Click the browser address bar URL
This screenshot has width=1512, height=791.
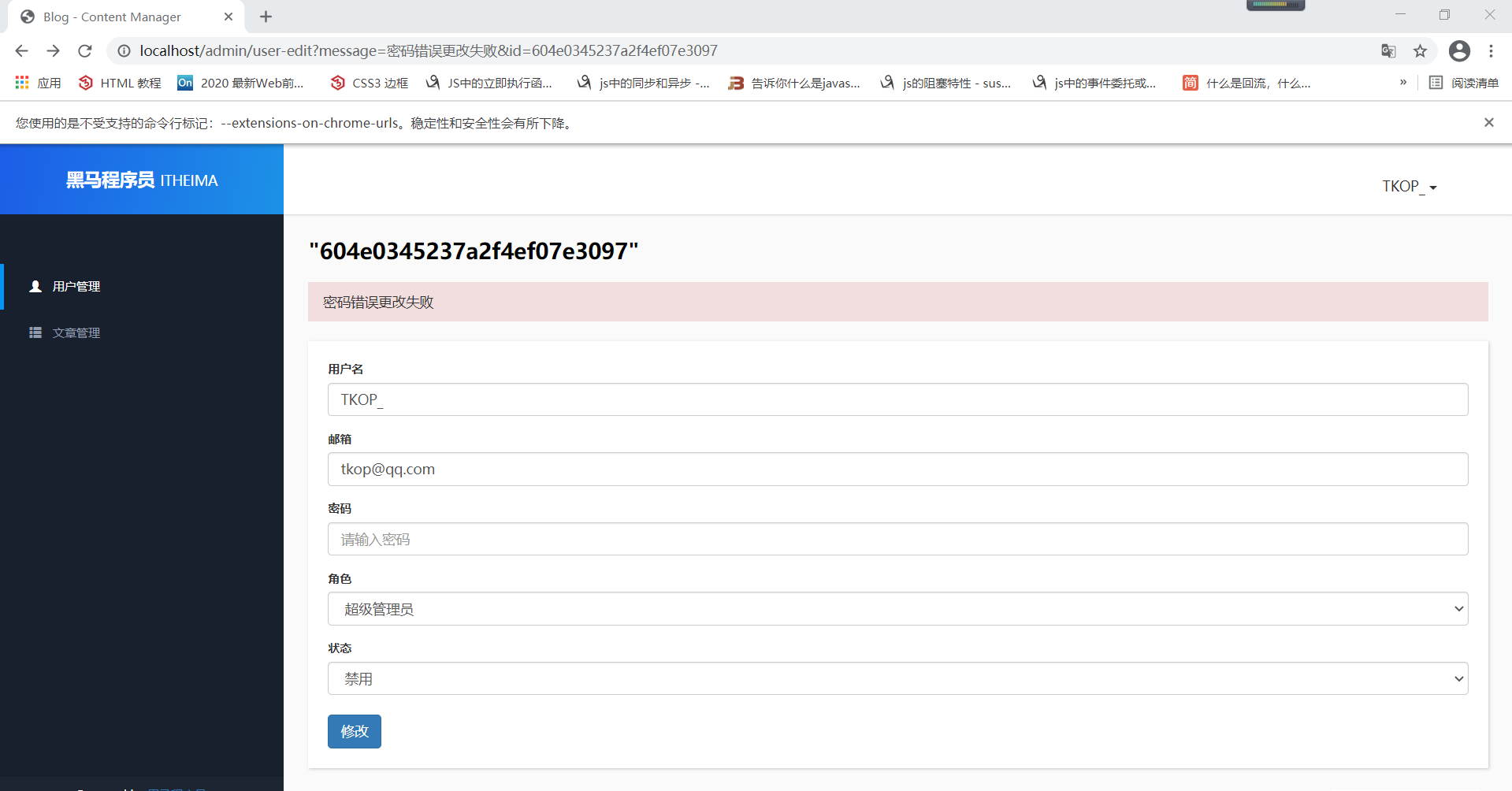coord(429,51)
